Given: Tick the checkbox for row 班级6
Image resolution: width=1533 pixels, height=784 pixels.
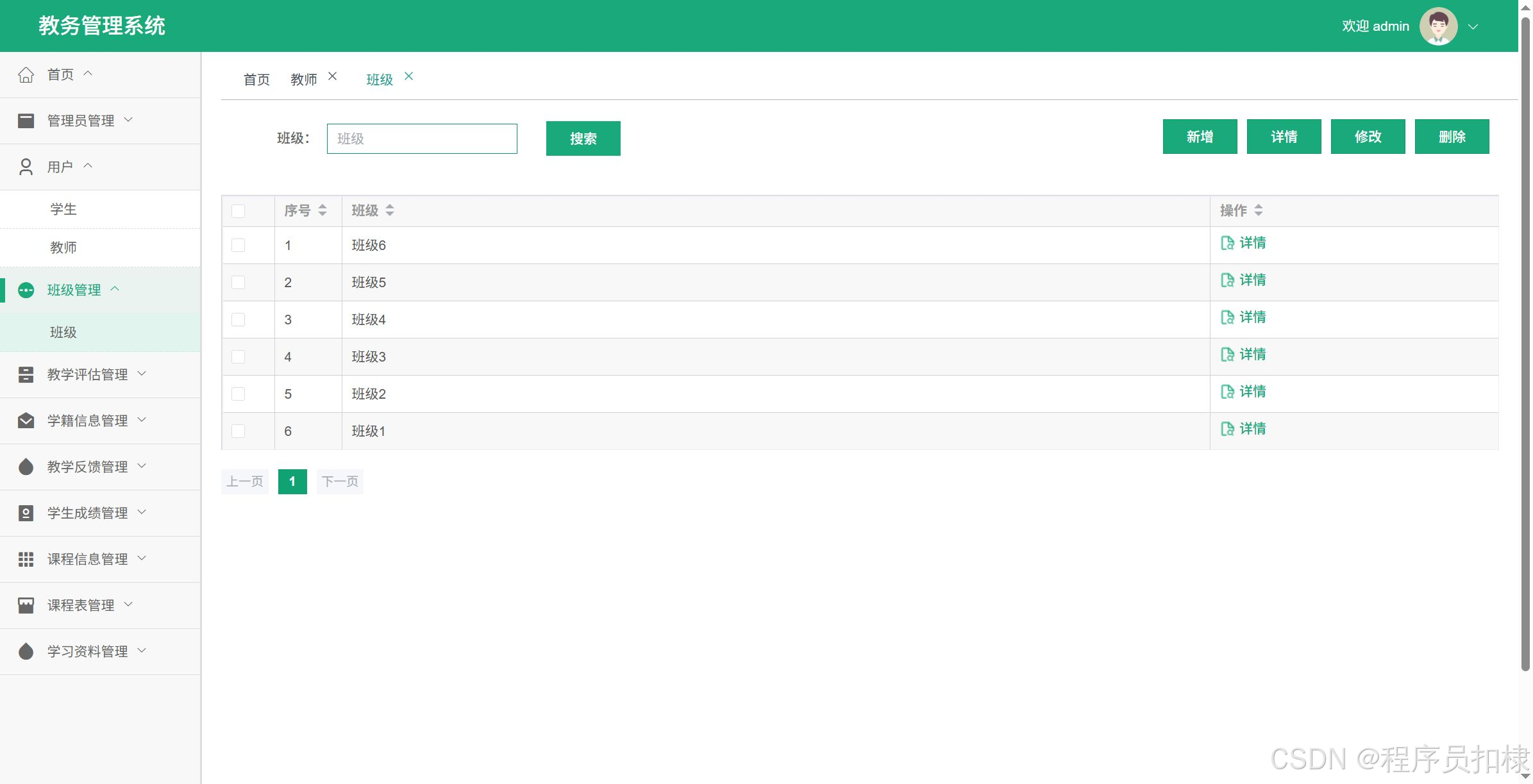Looking at the screenshot, I should 238,245.
